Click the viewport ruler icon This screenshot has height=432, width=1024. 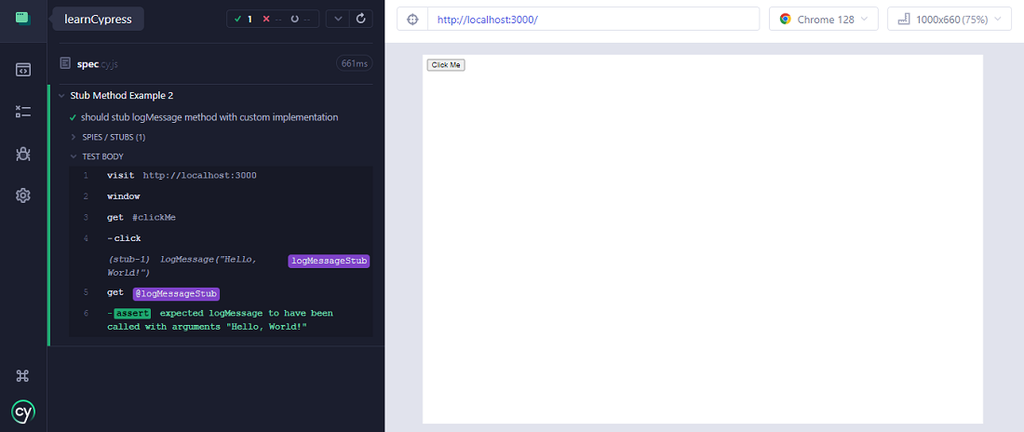click(x=904, y=19)
